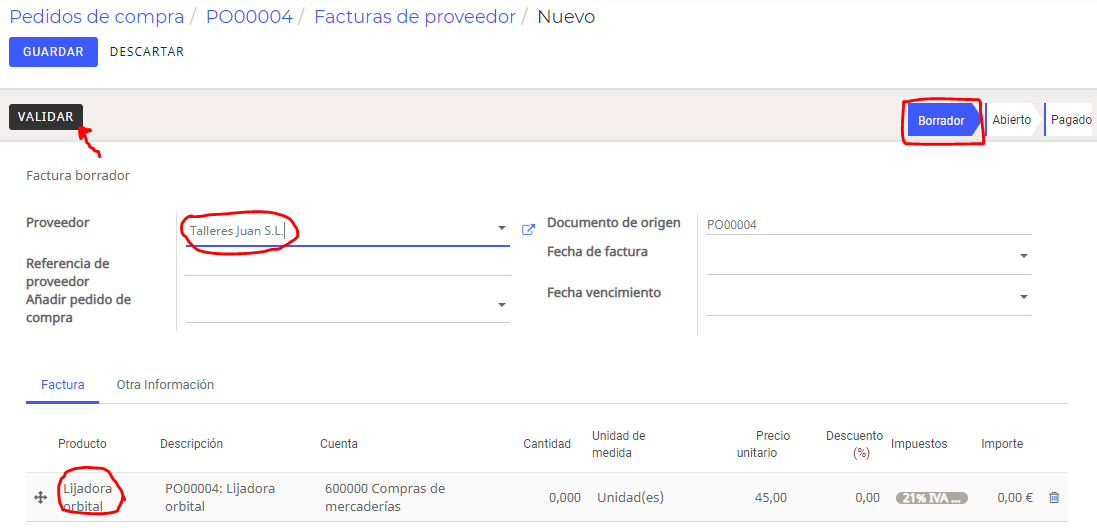Grab the row reorder handle icon

[x=40, y=497]
